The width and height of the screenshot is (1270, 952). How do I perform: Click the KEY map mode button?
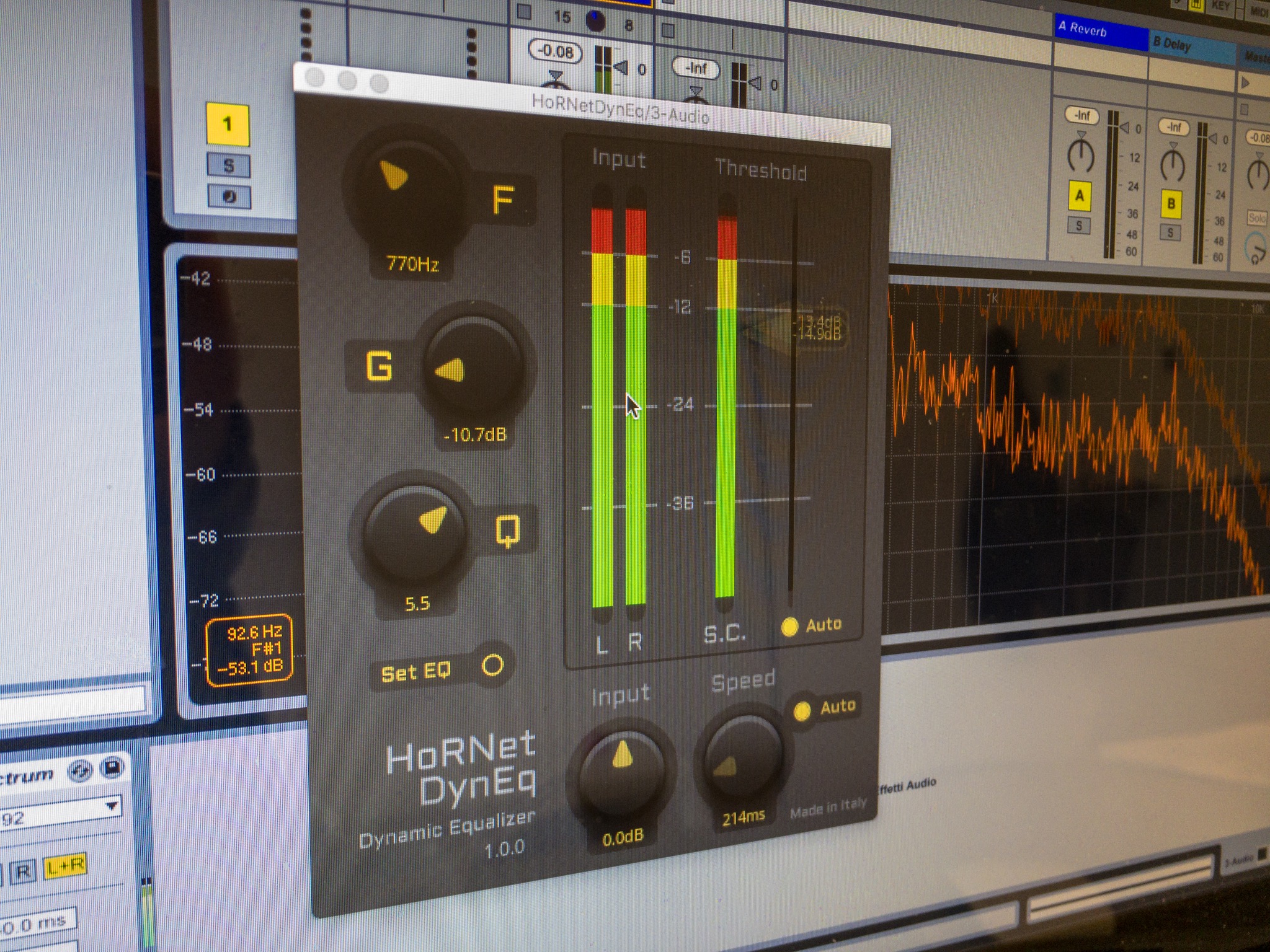(1220, 5)
